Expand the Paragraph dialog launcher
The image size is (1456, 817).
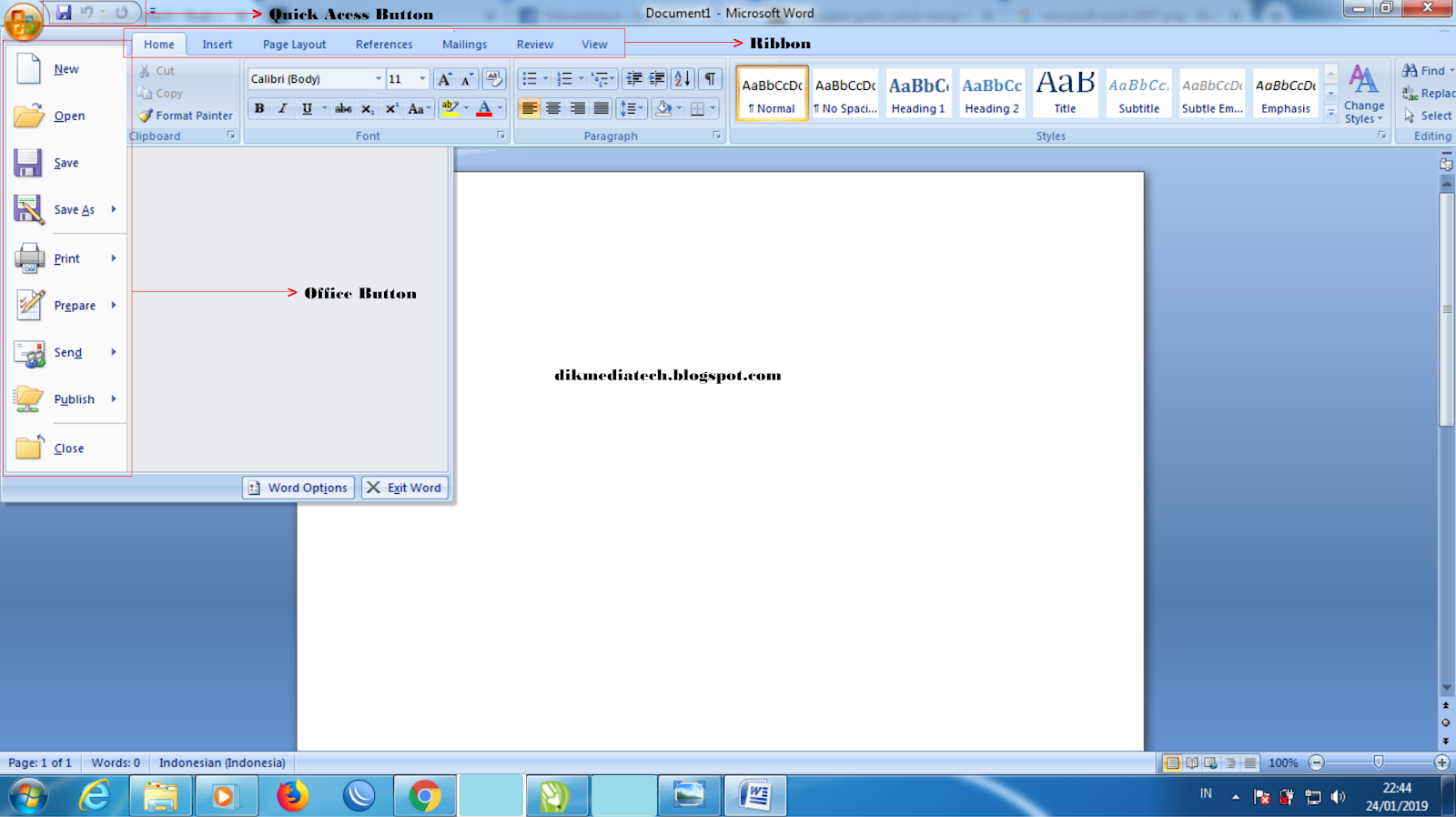[717, 136]
